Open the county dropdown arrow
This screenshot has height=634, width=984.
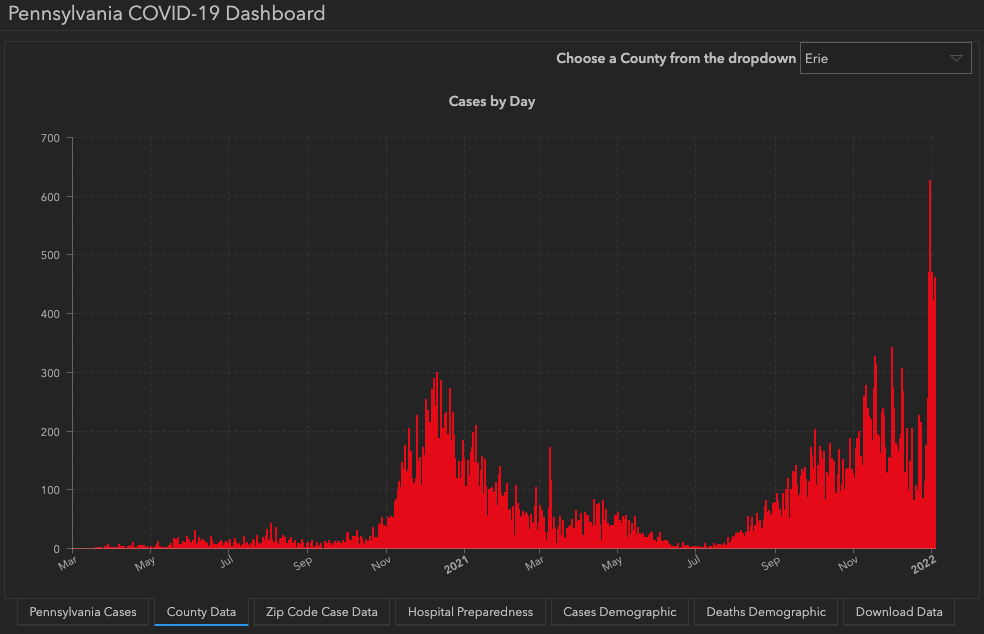coord(956,59)
